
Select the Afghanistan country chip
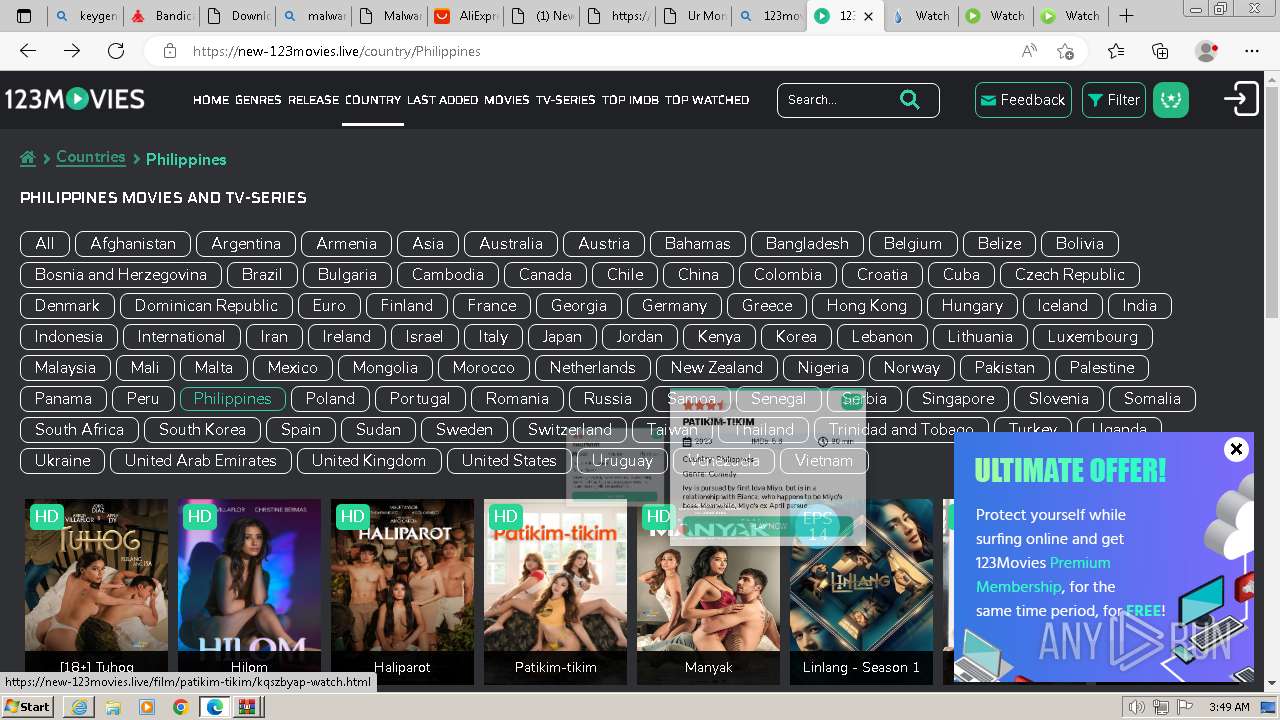pyautogui.click(x=133, y=243)
